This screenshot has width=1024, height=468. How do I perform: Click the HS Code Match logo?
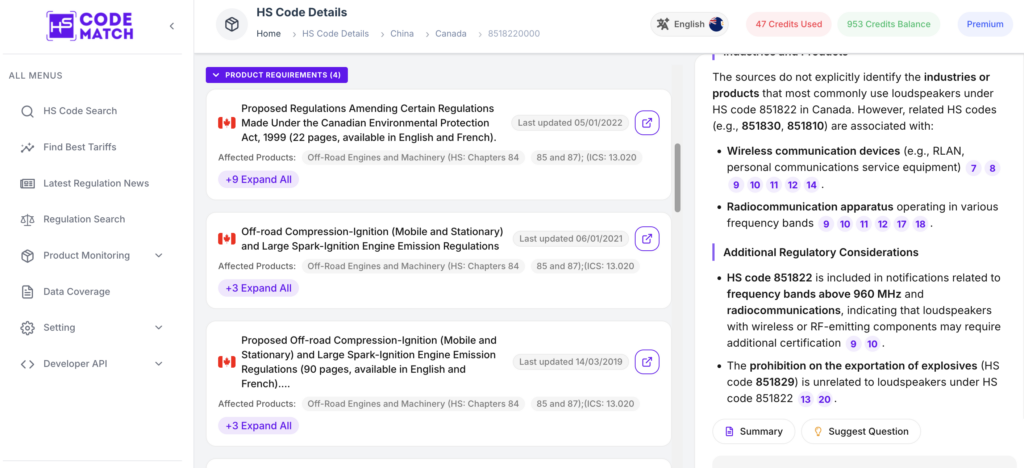point(89,26)
